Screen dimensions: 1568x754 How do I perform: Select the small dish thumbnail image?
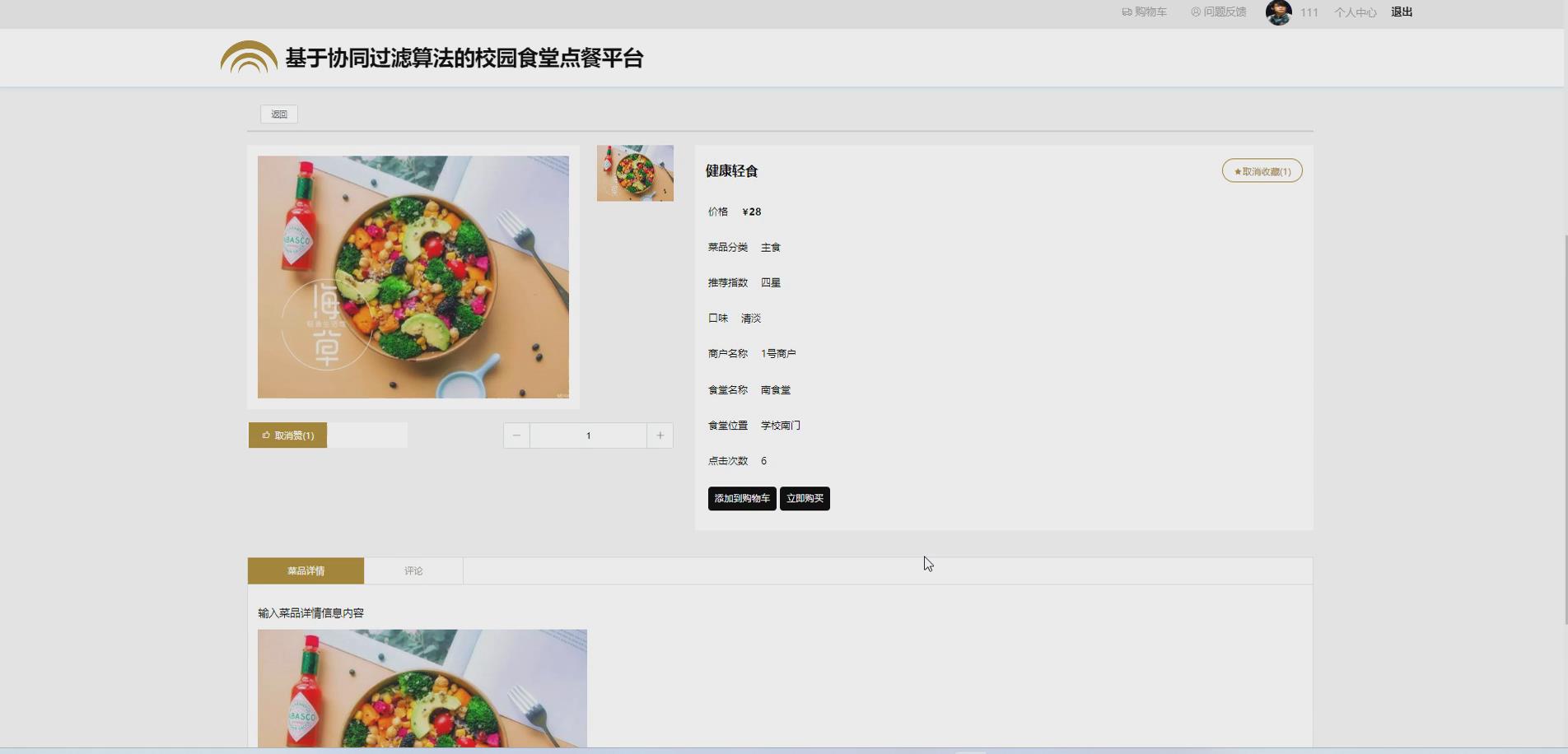point(635,174)
